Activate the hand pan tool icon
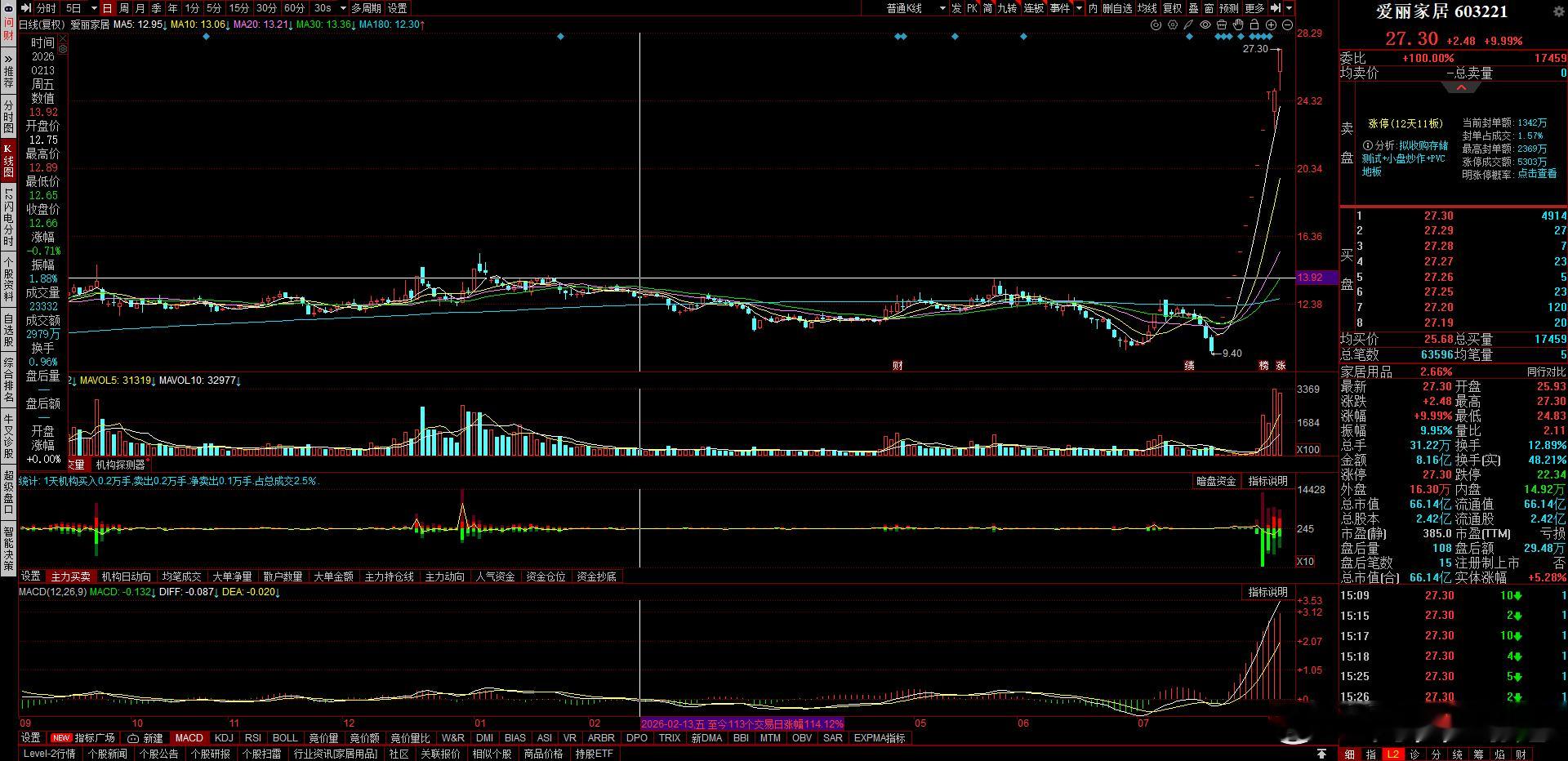The height and width of the screenshot is (761, 1568). coord(1238,25)
